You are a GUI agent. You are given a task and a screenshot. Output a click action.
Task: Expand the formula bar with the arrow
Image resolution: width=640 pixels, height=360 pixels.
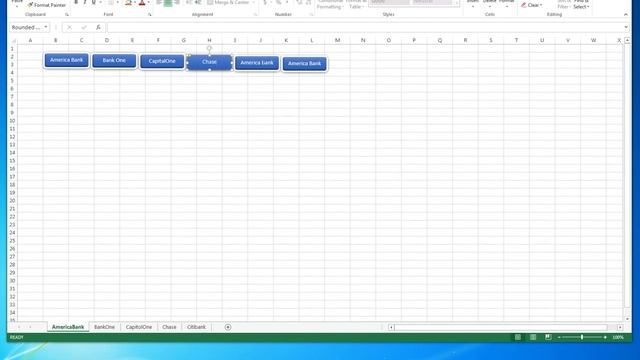pos(626,27)
